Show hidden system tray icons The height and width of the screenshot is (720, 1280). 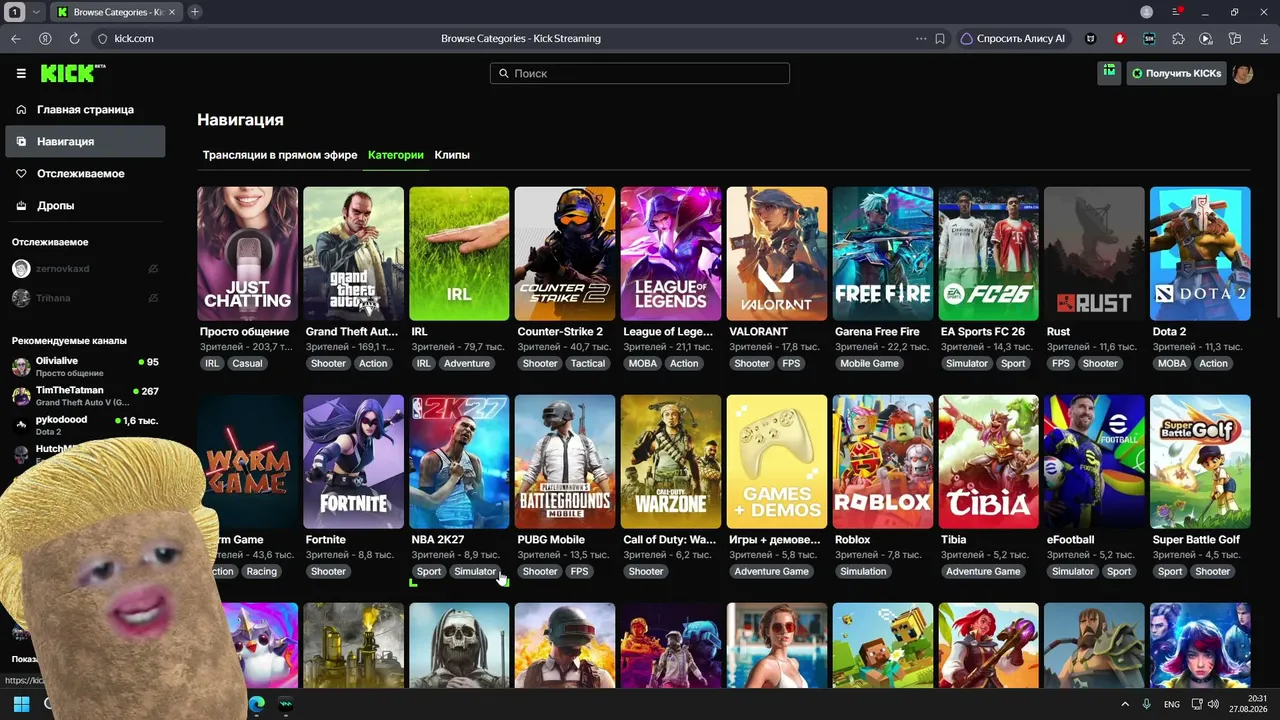coord(1125,704)
